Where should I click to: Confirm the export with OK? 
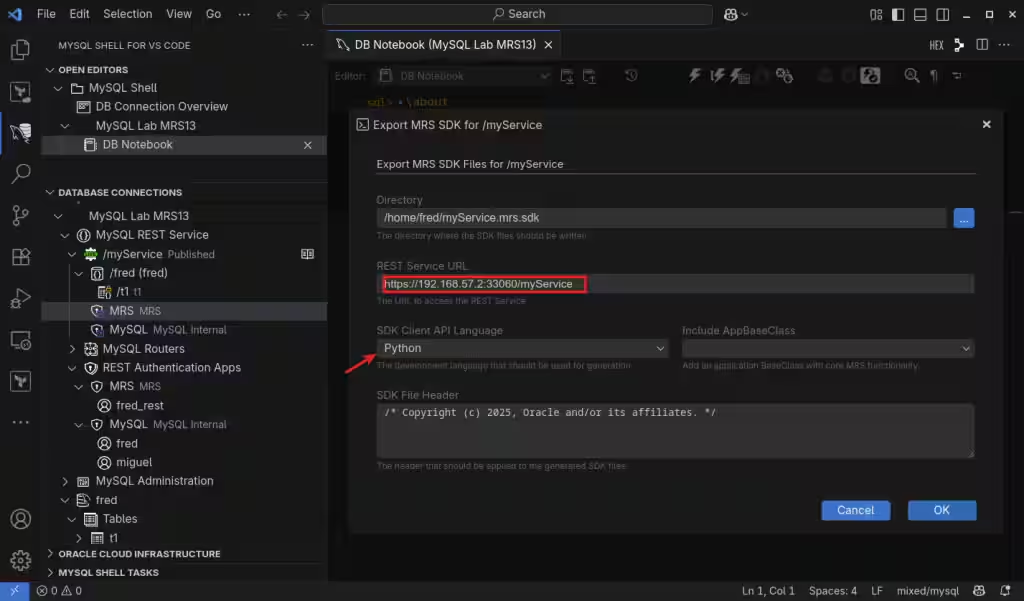pos(941,510)
